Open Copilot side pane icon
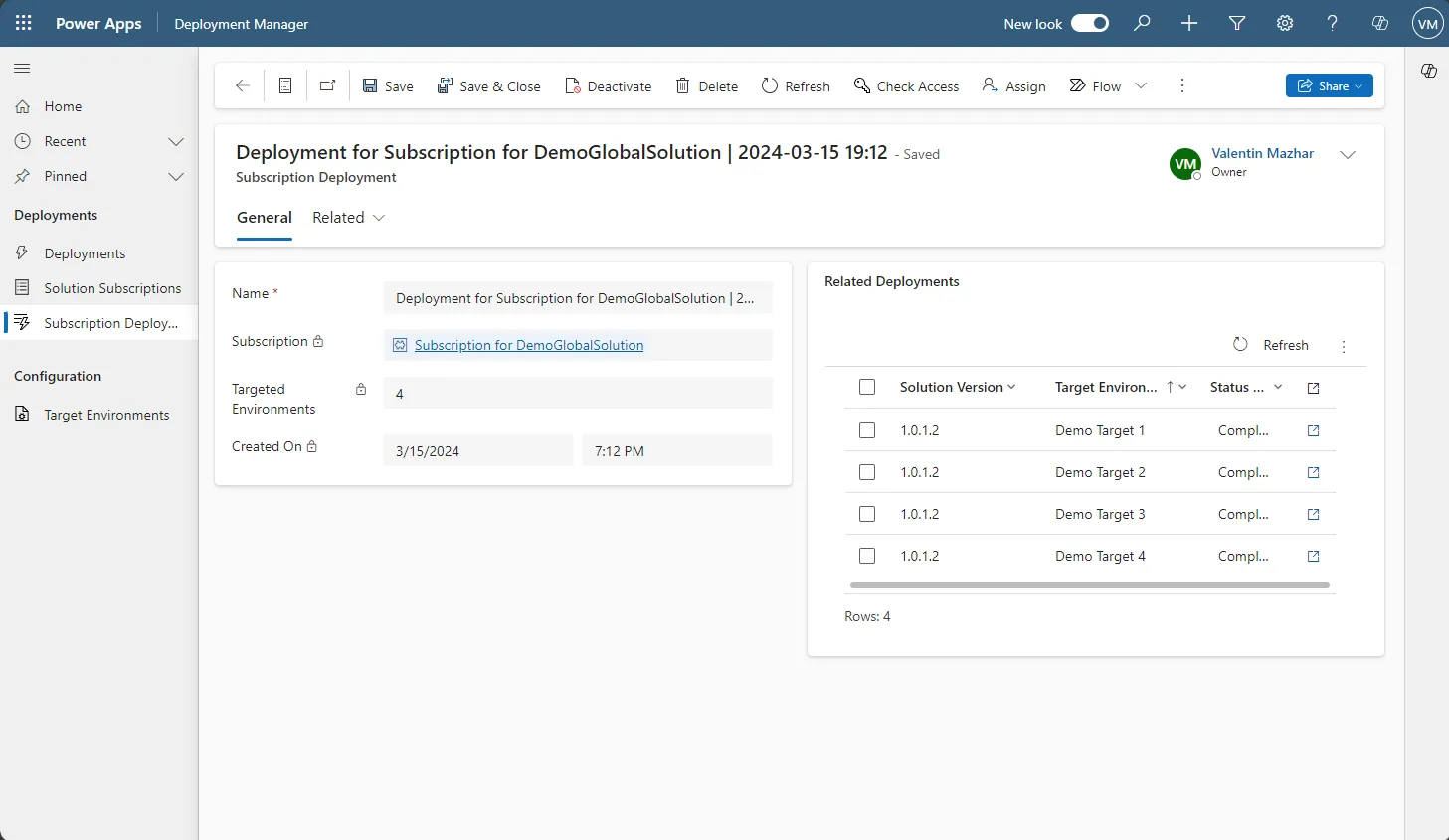 coord(1429,71)
